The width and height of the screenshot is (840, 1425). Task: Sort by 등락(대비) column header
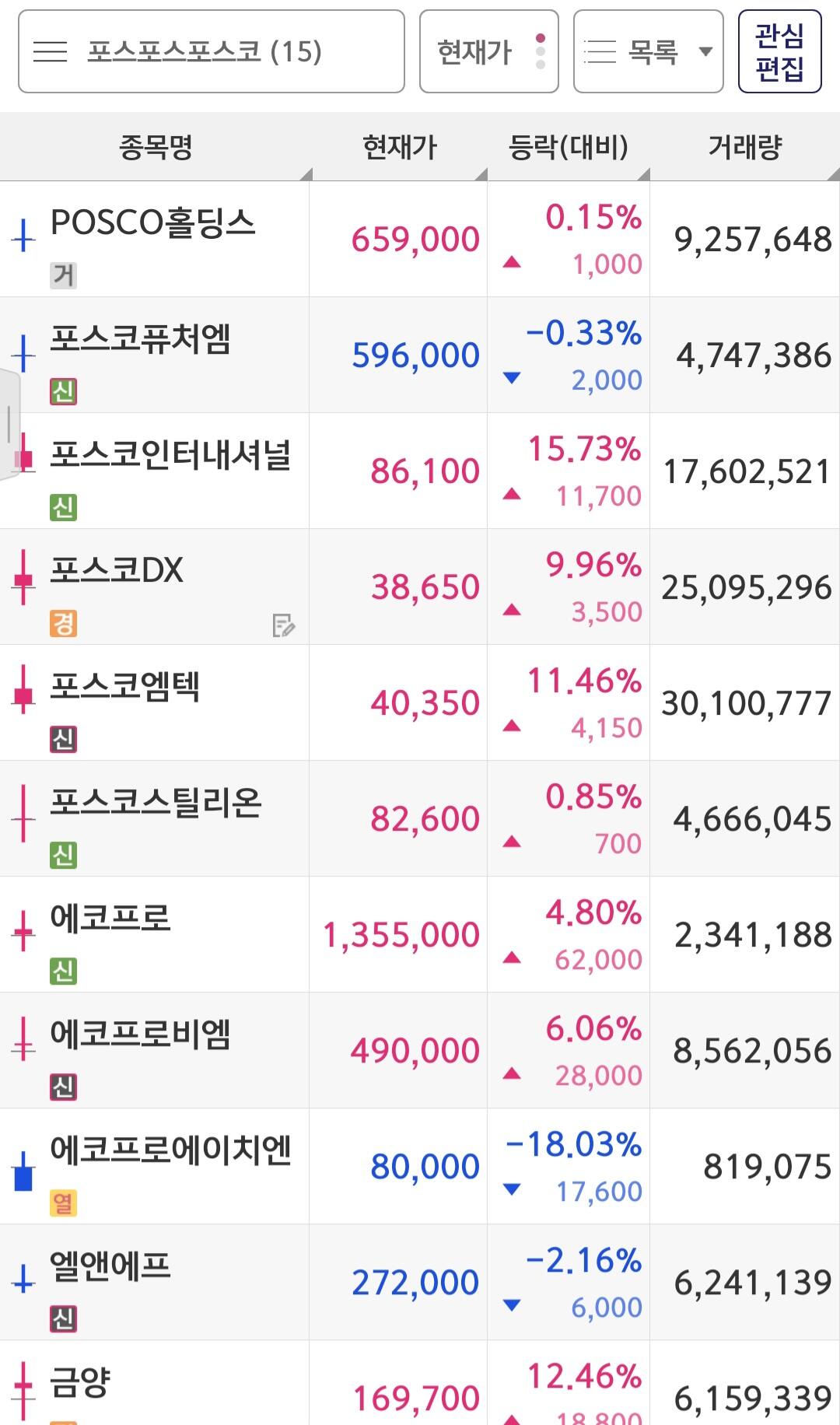(x=568, y=147)
